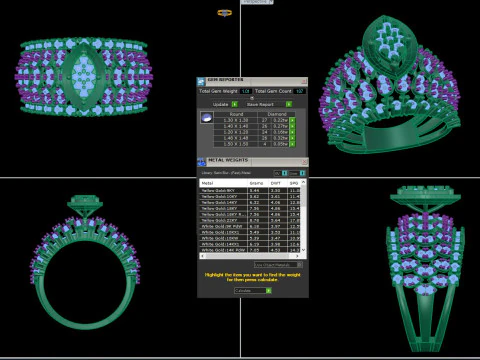Image resolution: width=480 pixels, height=360 pixels.
Task: Click the green Calculate arrow button
Action: 269,291
